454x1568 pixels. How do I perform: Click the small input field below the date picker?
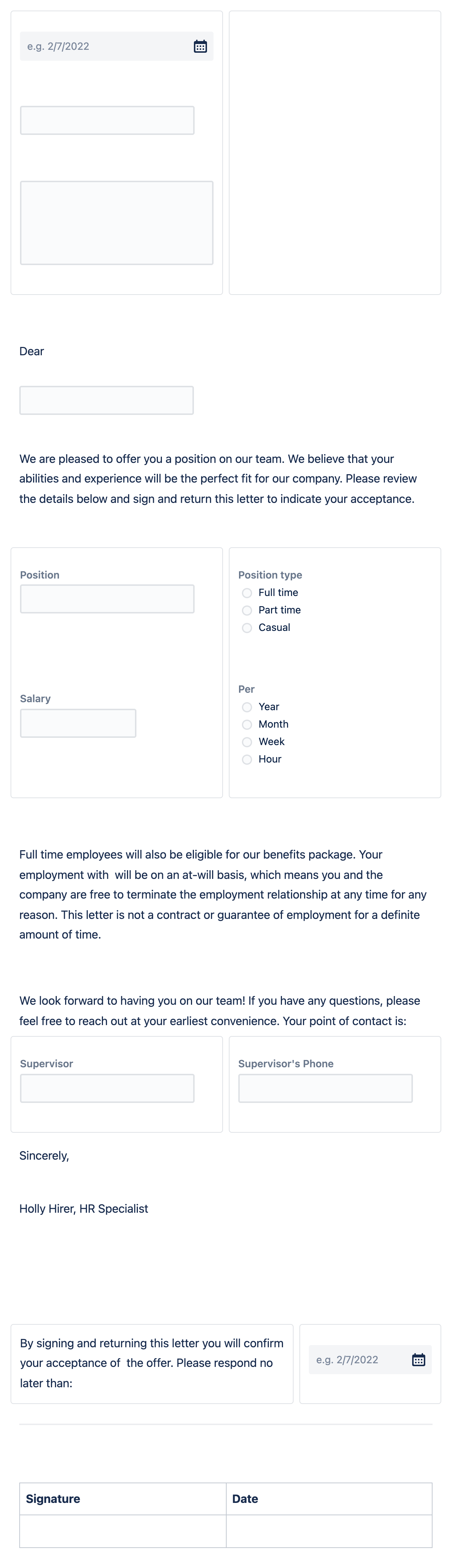pos(107,119)
